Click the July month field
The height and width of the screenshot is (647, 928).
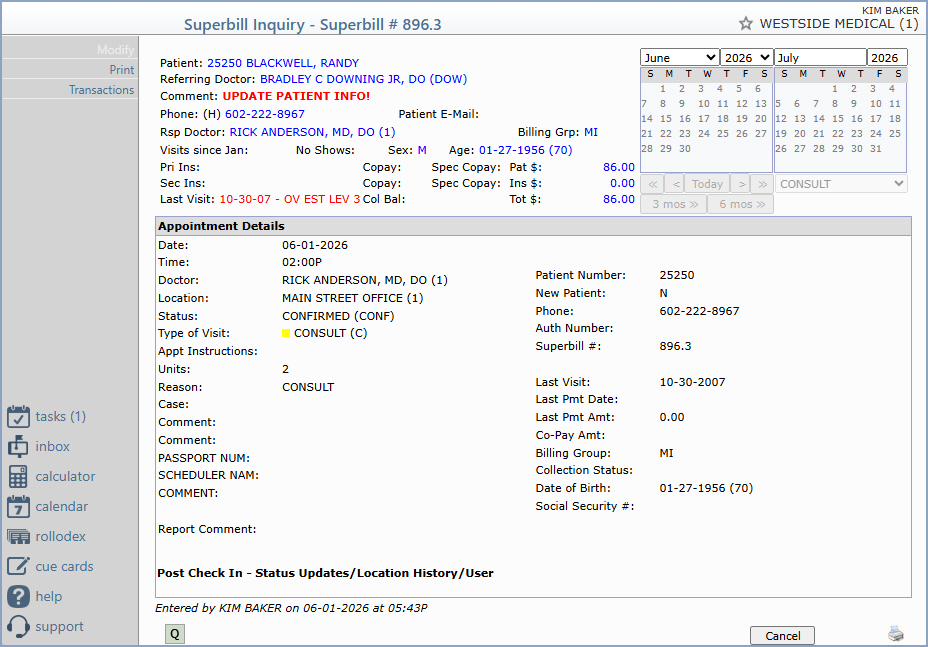pos(820,57)
